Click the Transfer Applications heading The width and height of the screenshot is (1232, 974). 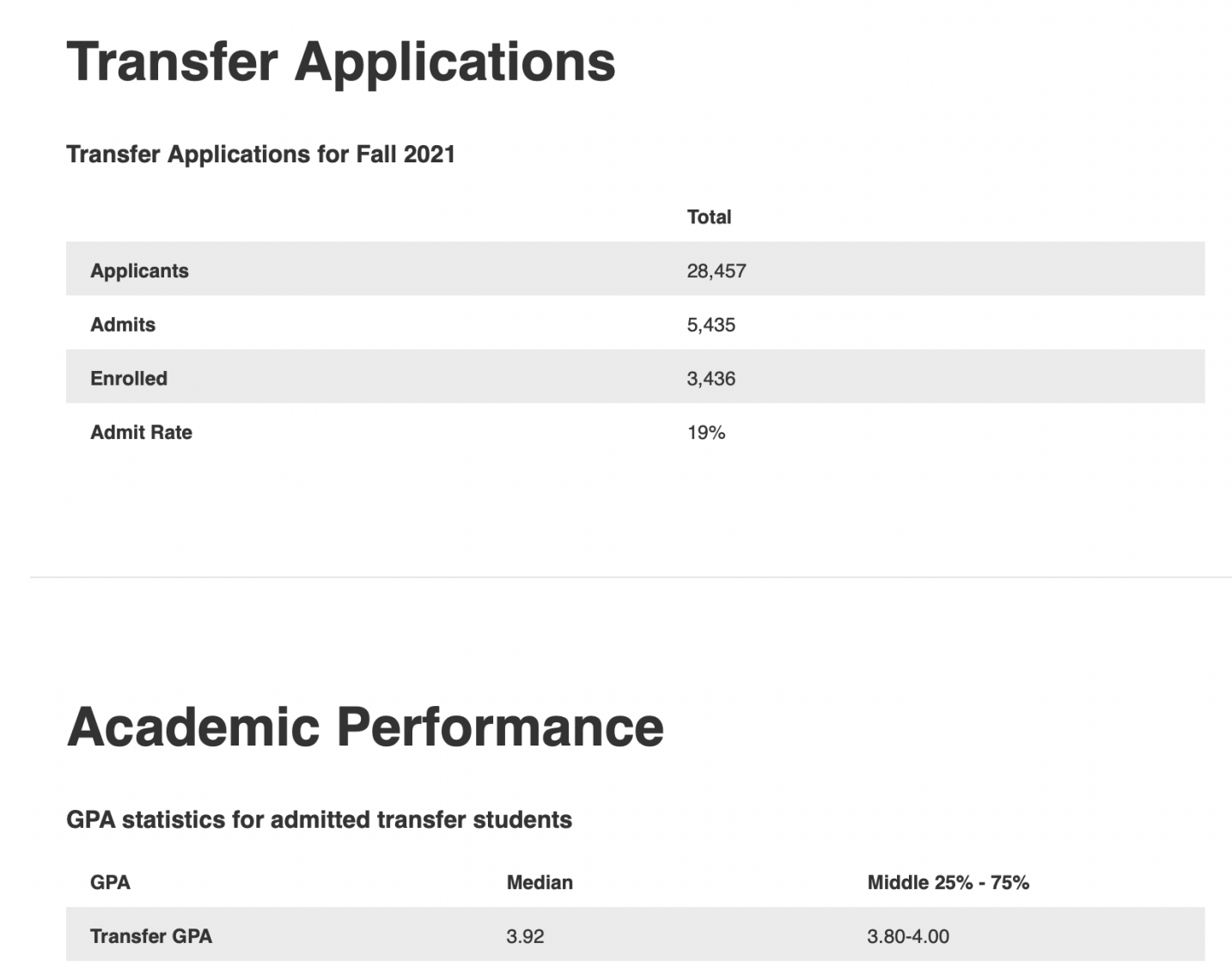[x=340, y=61]
